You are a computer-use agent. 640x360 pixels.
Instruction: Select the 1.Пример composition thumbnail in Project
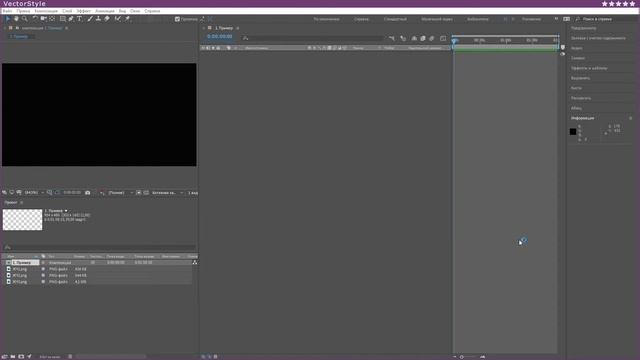[22, 220]
